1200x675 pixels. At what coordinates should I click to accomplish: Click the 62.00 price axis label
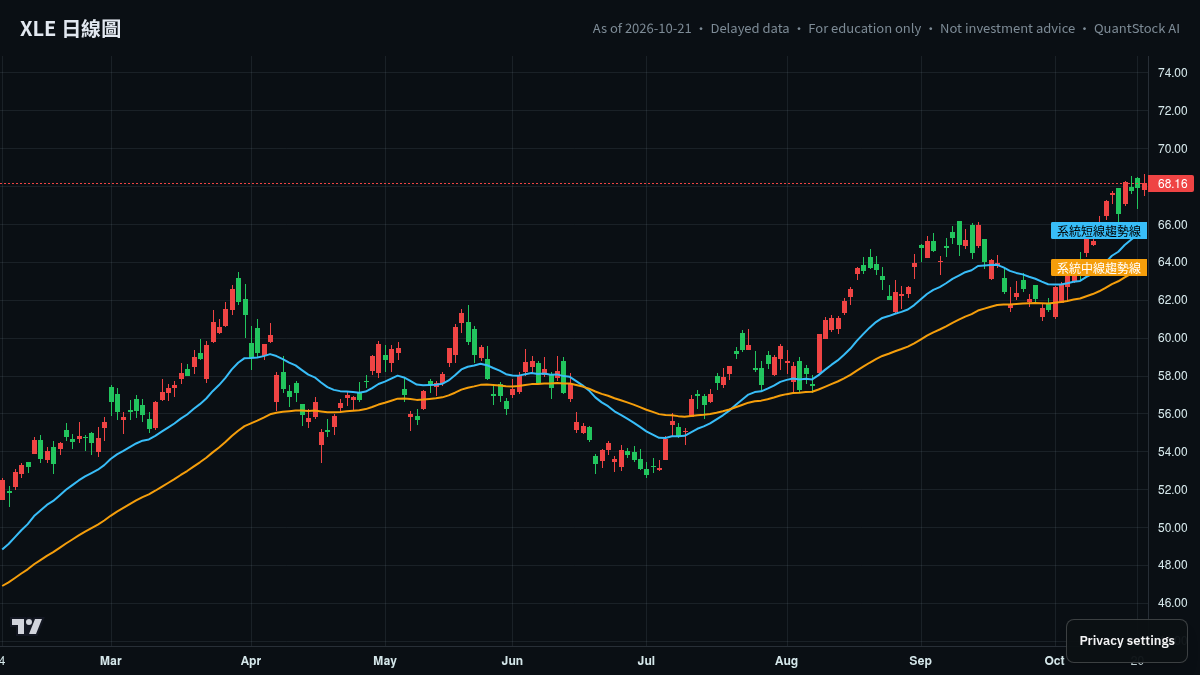click(x=1173, y=300)
